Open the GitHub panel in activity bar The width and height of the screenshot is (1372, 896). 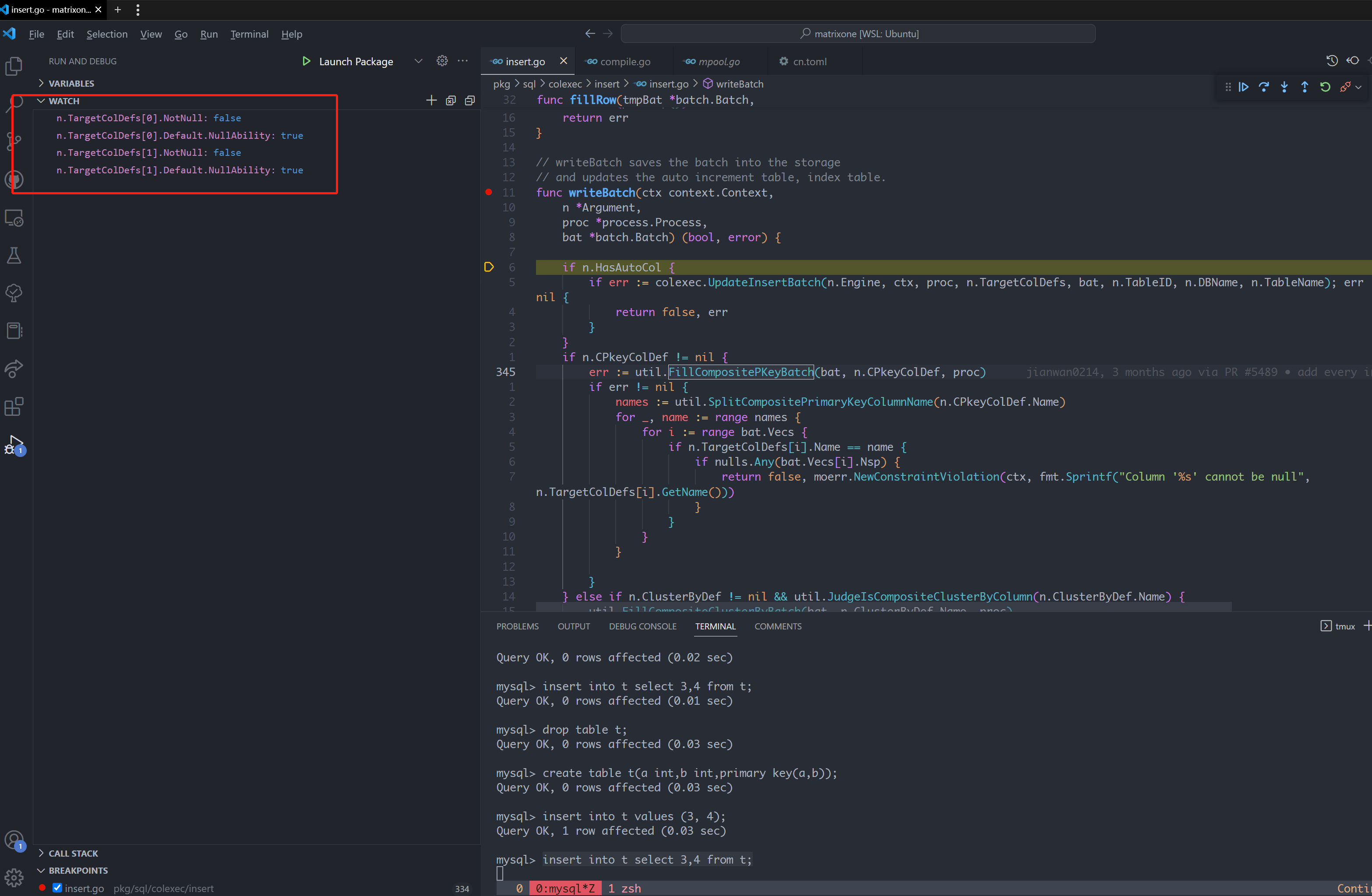click(14, 180)
